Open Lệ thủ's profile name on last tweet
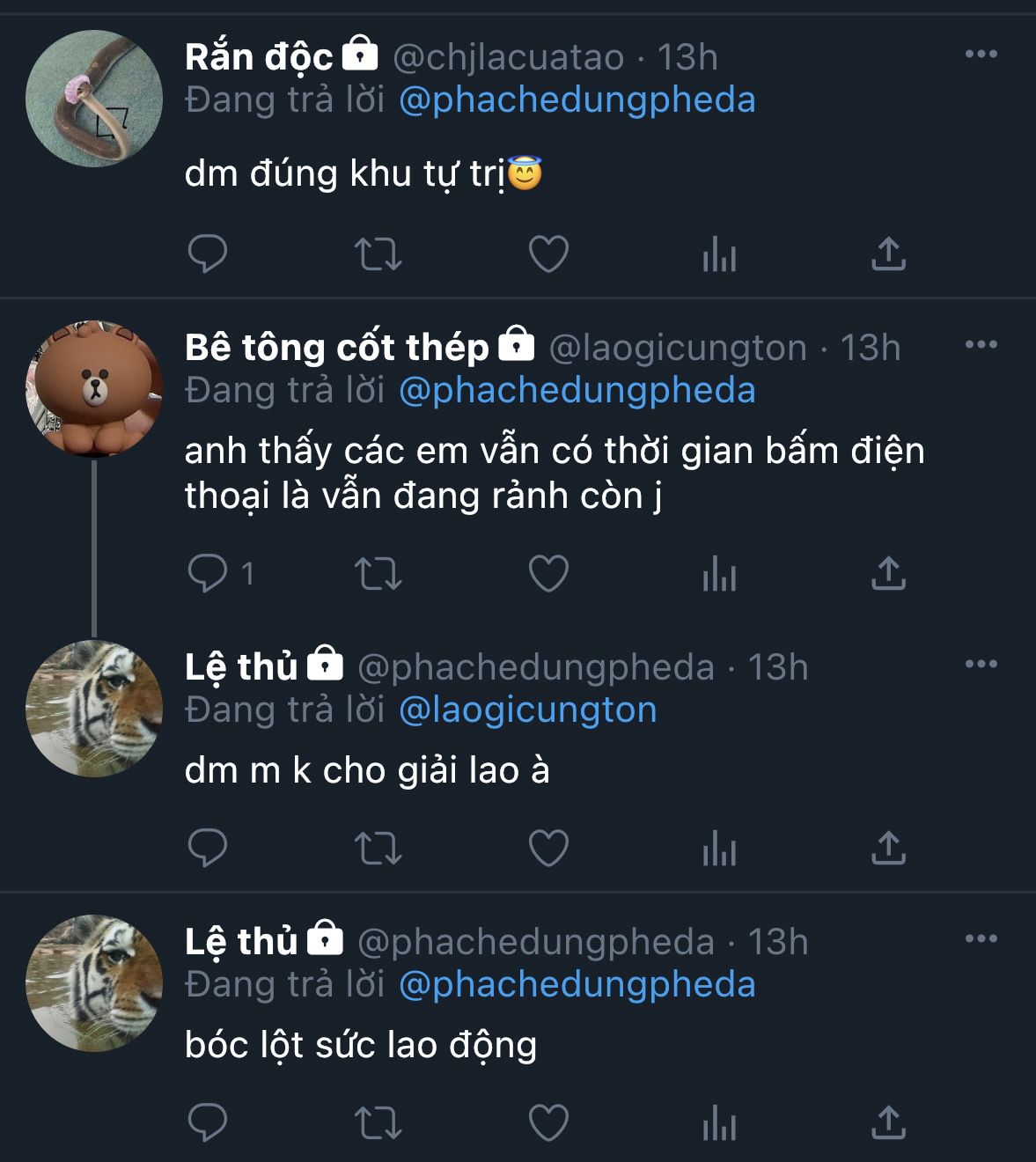 241,942
